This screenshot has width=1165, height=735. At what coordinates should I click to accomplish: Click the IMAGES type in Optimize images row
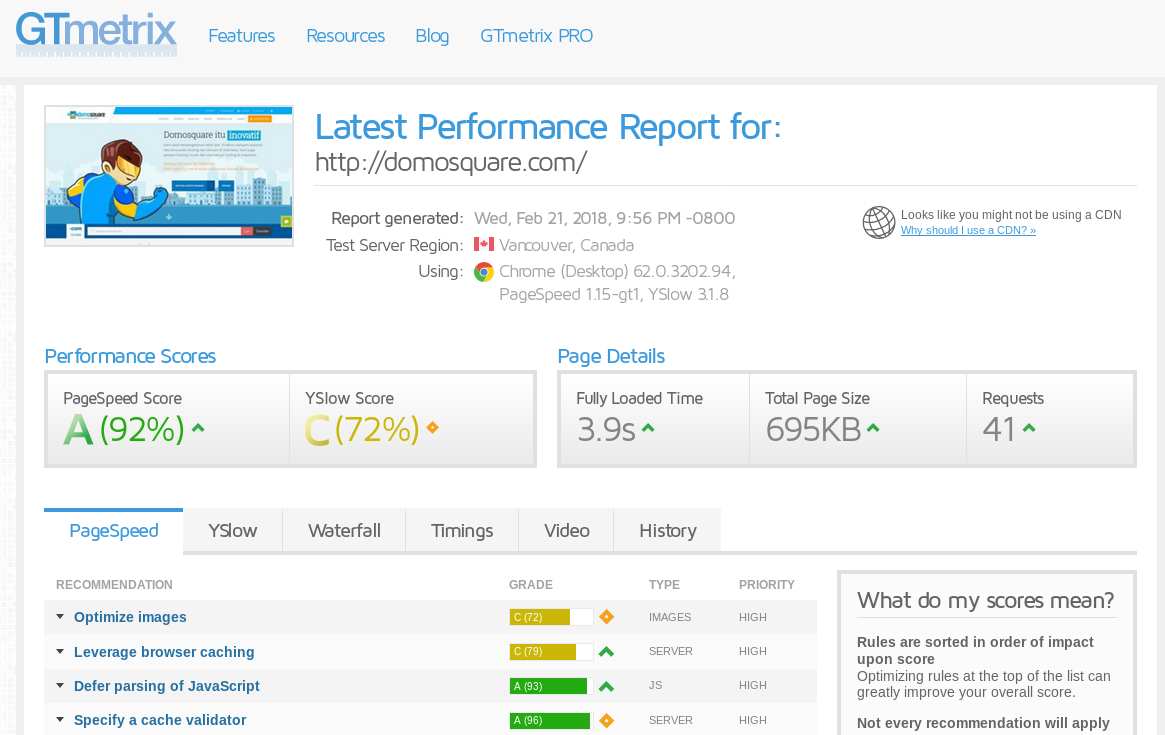coord(669,617)
